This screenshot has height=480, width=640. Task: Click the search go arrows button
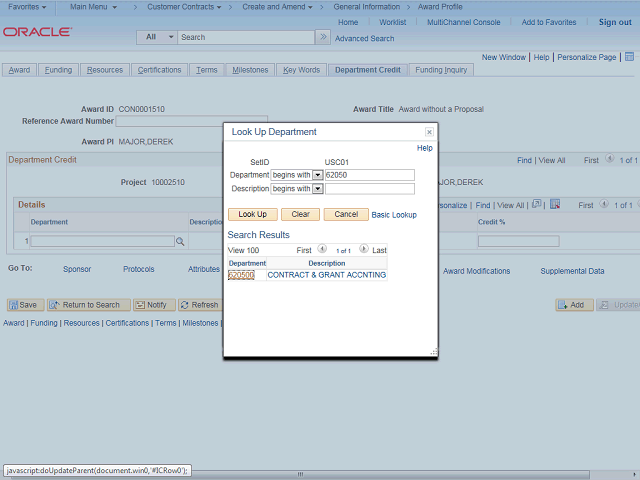tap(323, 37)
